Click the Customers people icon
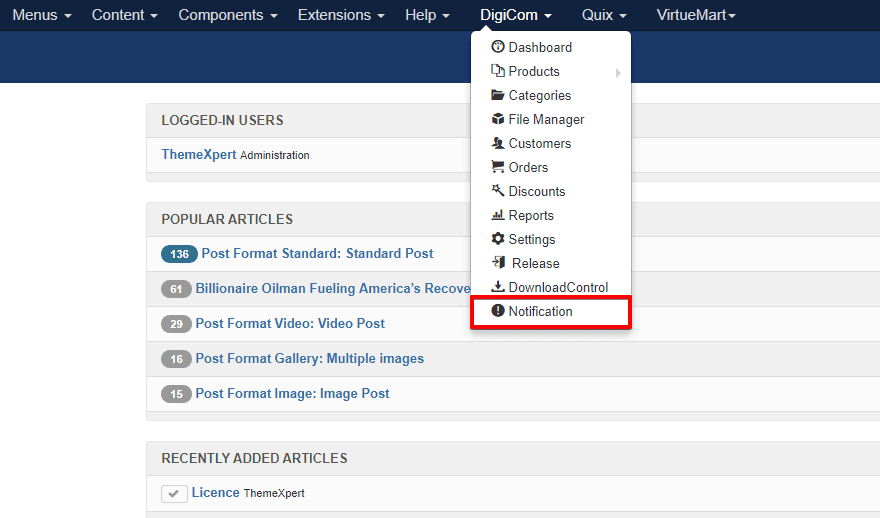The height and width of the screenshot is (518, 880). 498,143
